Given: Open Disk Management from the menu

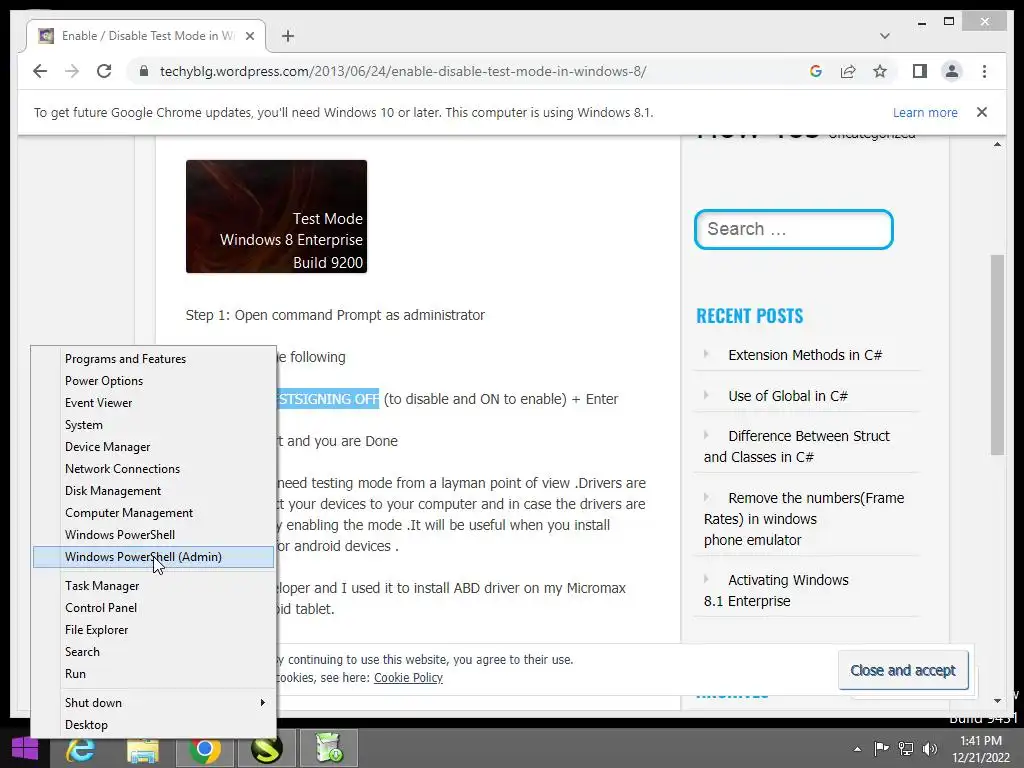Looking at the screenshot, I should [153, 490].
